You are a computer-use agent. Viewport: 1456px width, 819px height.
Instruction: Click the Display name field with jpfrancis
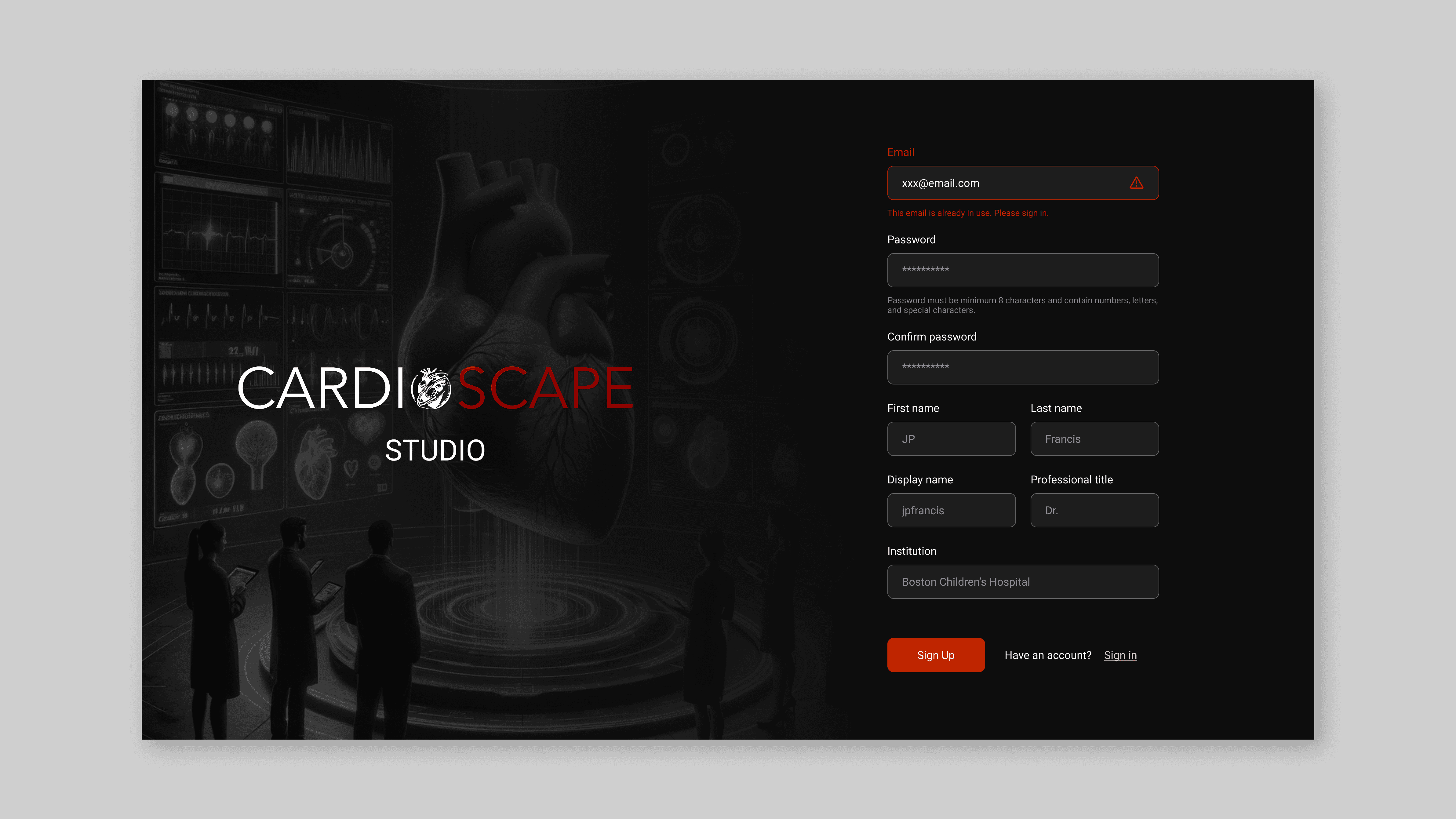point(951,510)
